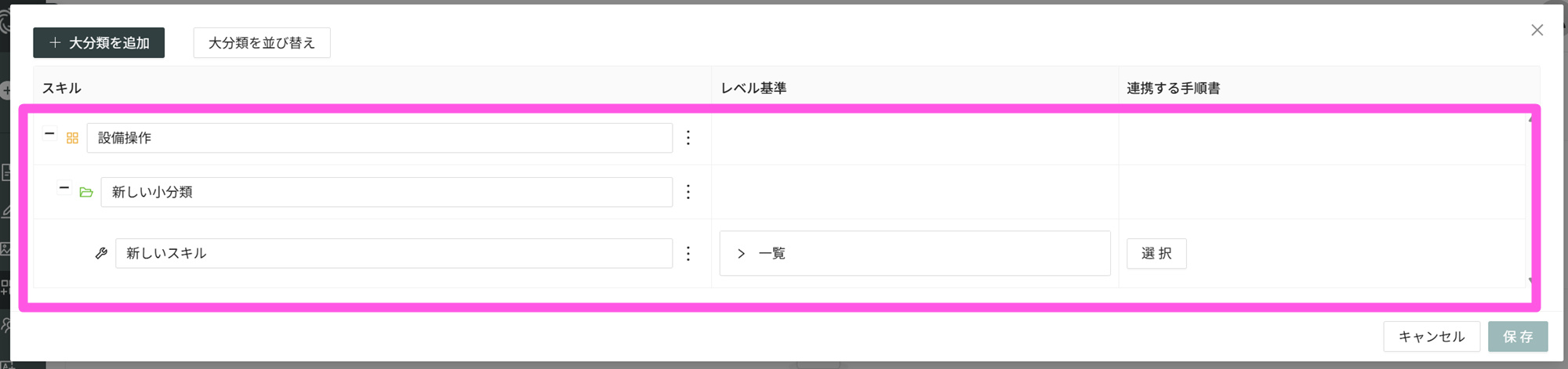Click the scrollbar down arrow
This screenshot has width=1568, height=369.
click(x=1530, y=280)
